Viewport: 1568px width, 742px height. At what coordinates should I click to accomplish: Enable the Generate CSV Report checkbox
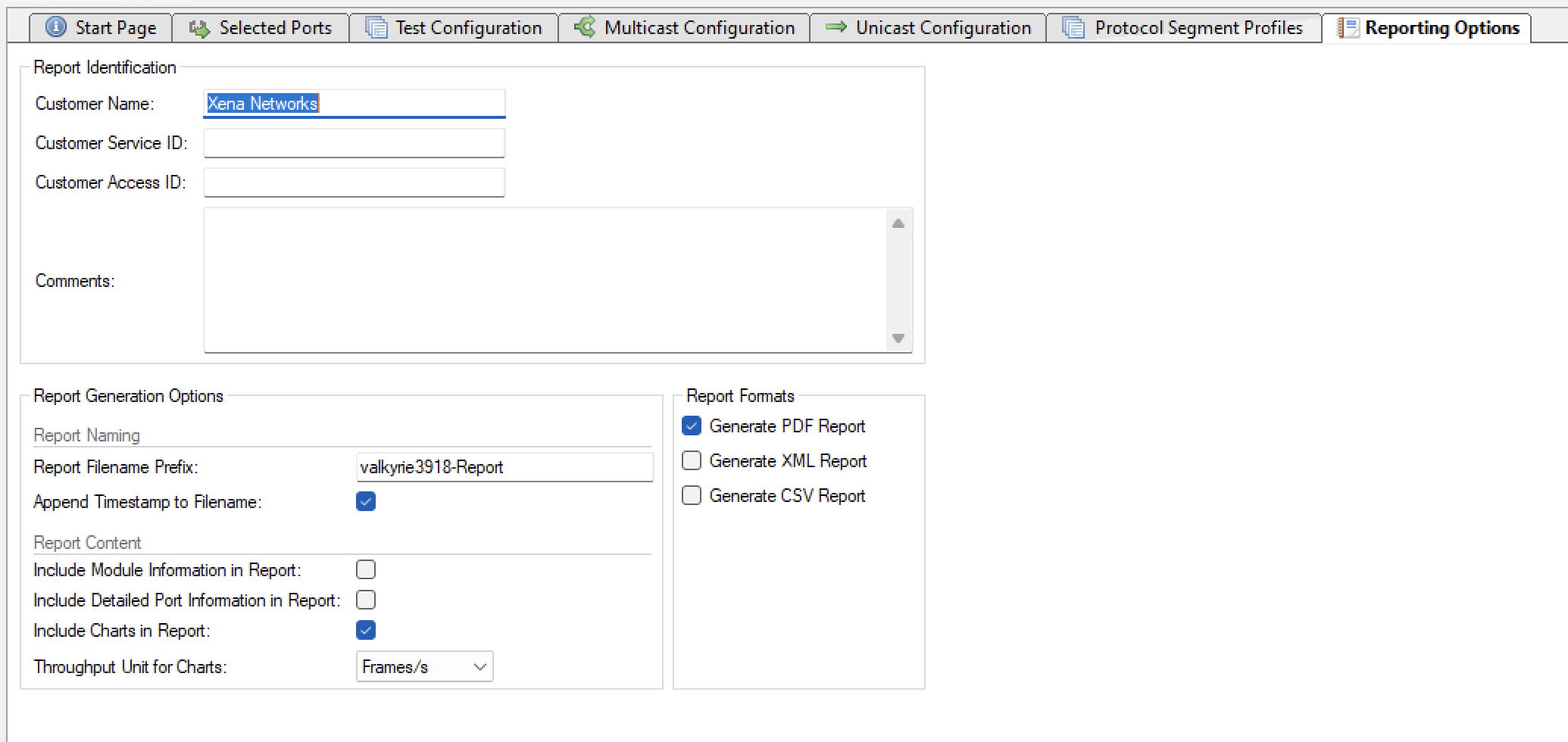[691, 495]
